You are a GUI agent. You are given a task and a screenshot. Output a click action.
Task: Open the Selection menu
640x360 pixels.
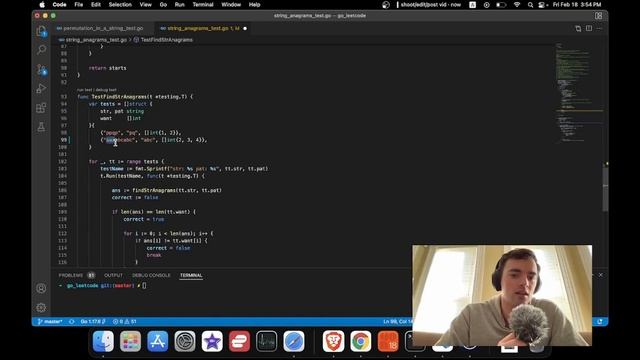tap(120, 4)
